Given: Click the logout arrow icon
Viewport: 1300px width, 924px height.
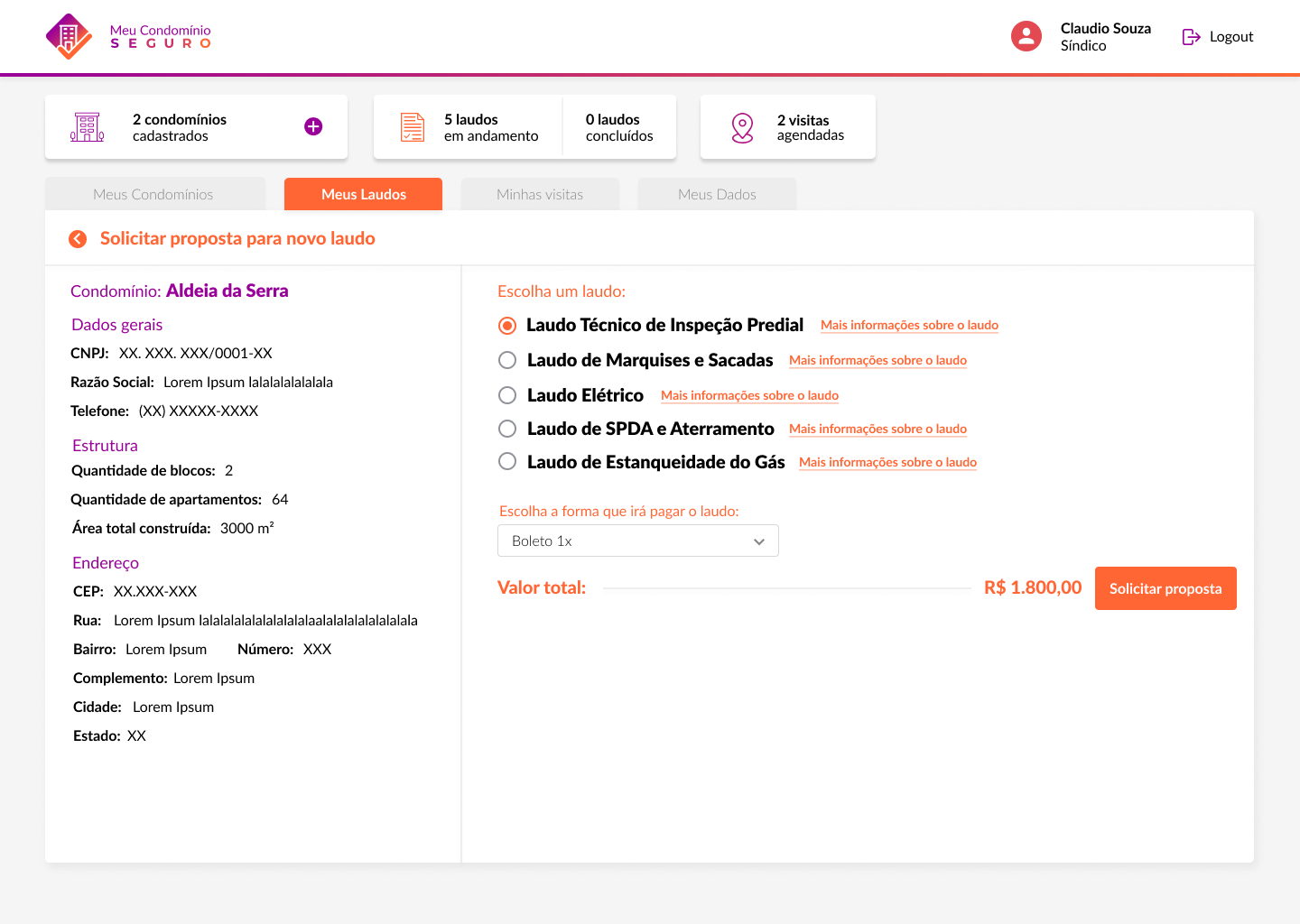Looking at the screenshot, I should (1191, 36).
